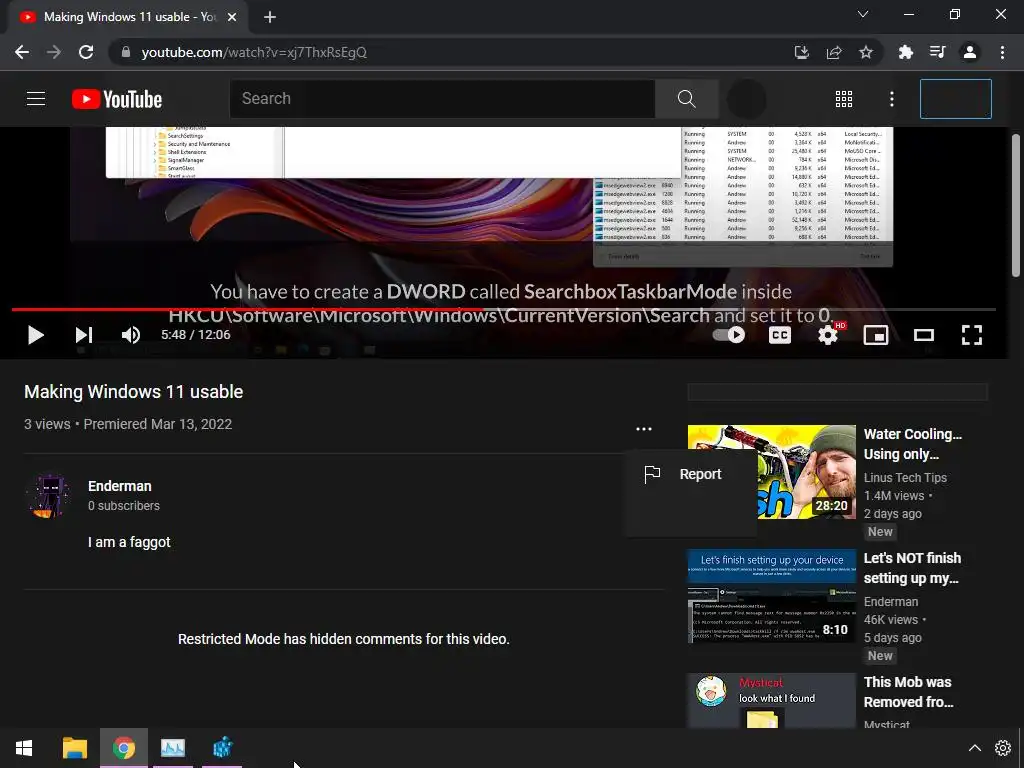The width and height of the screenshot is (1024, 768).
Task: View site information lock icon
Action: pos(125,52)
